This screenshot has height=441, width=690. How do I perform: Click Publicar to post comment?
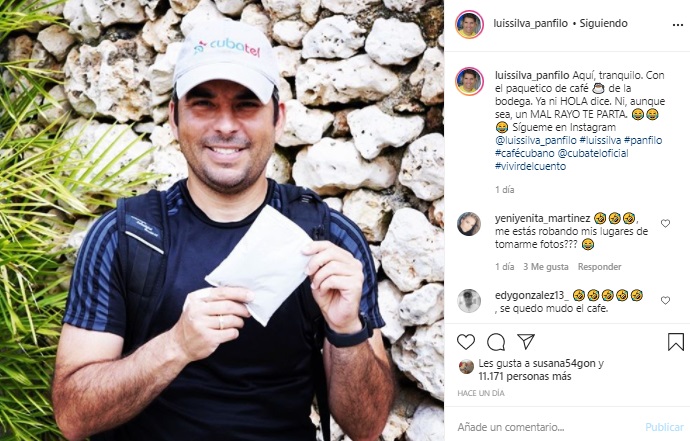pyautogui.click(x=664, y=427)
